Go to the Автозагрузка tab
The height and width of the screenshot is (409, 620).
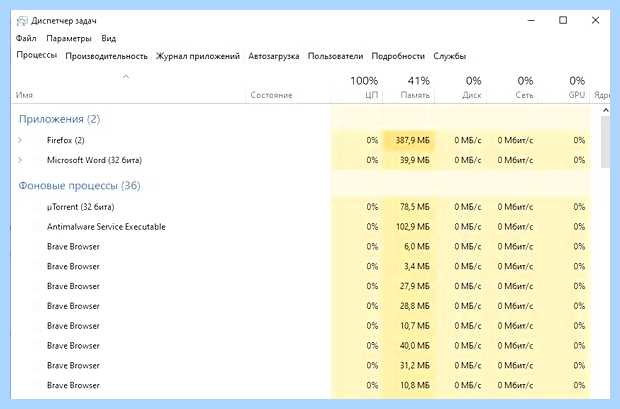point(274,56)
